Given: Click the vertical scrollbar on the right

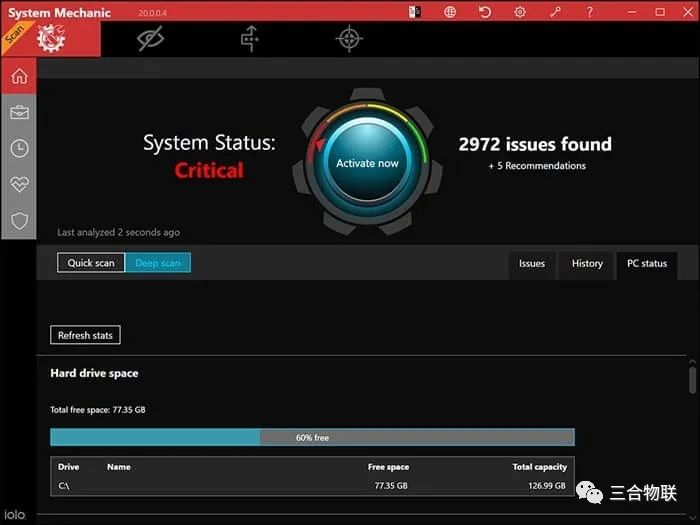Looking at the screenshot, I should coord(692,381).
